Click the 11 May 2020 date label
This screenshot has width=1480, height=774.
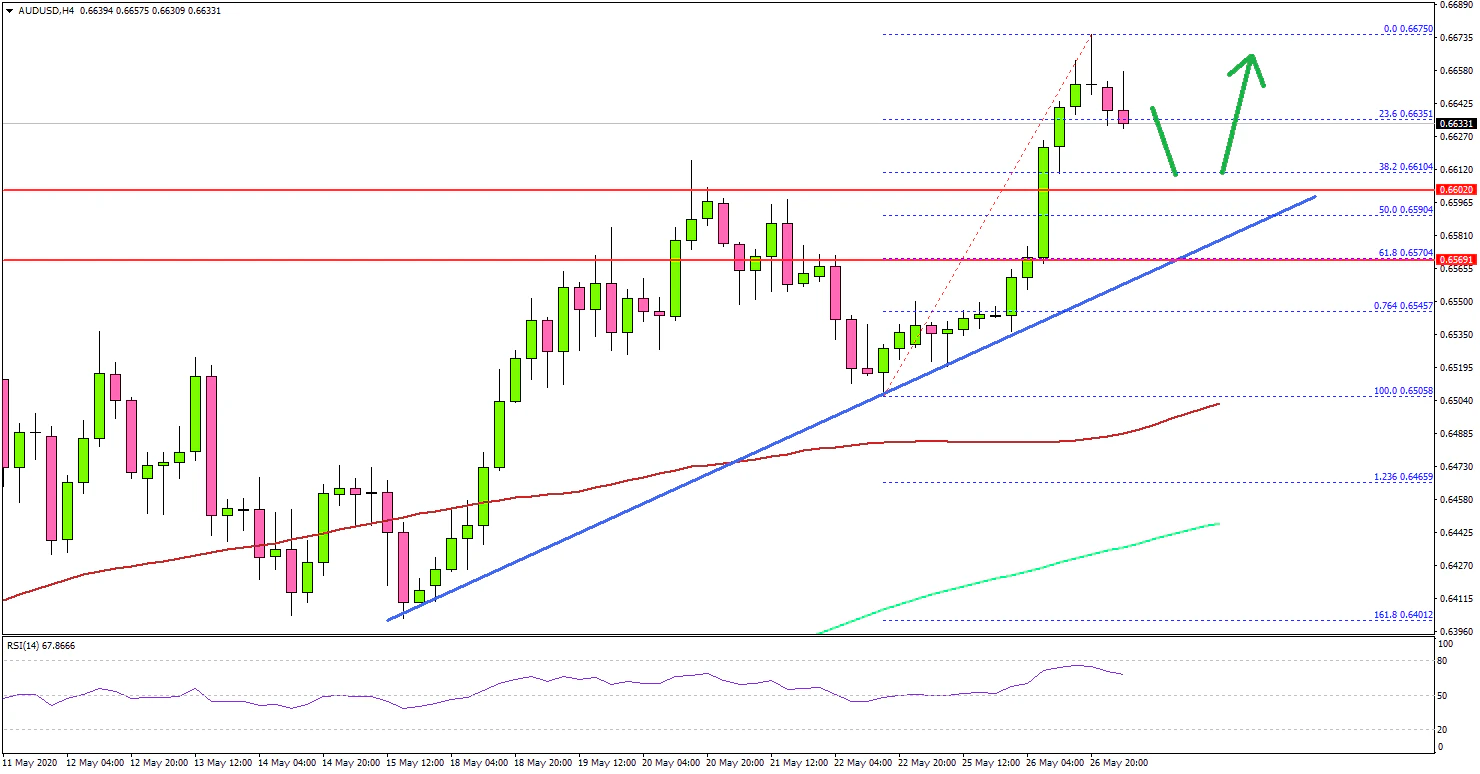[30, 762]
